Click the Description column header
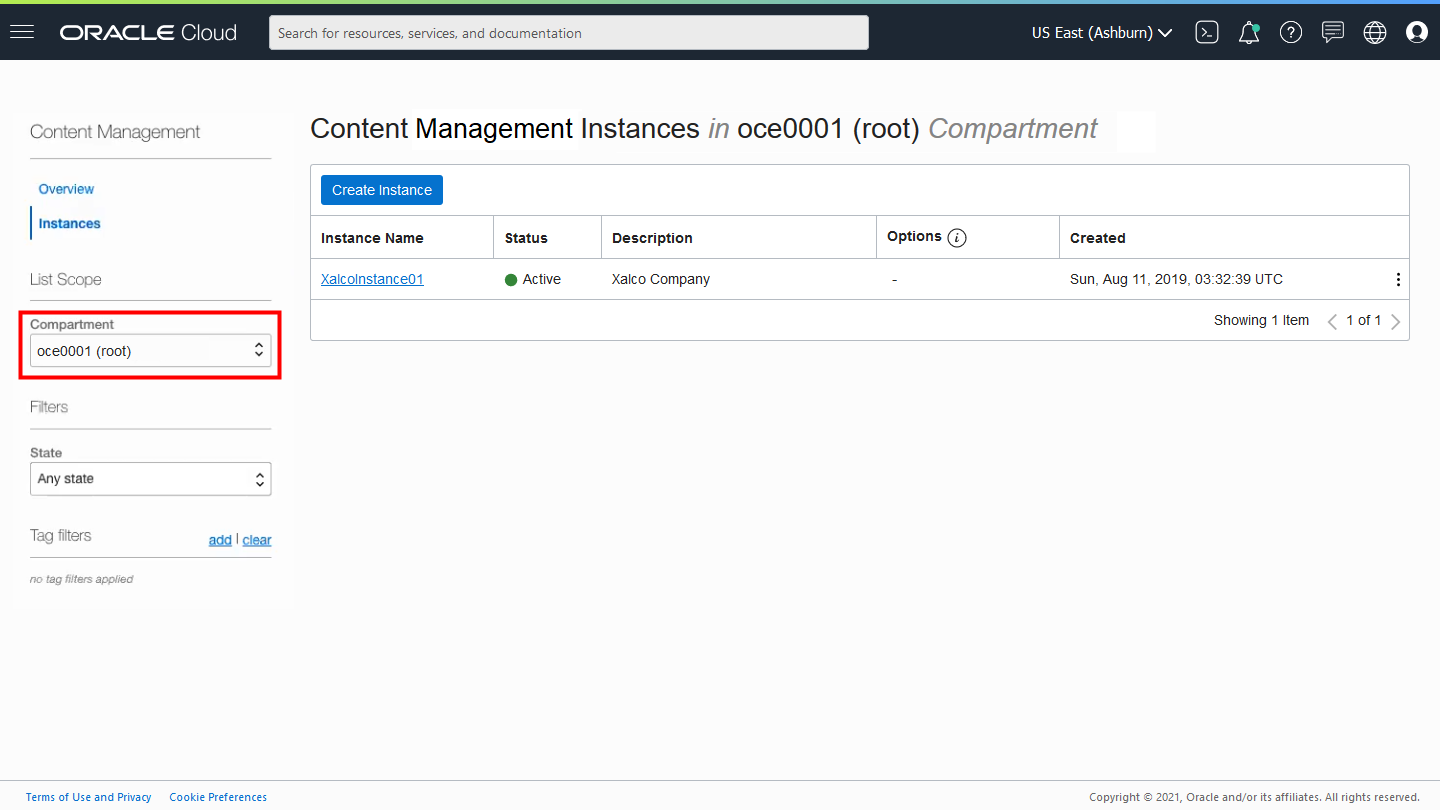The width and height of the screenshot is (1440, 810). 652,238
